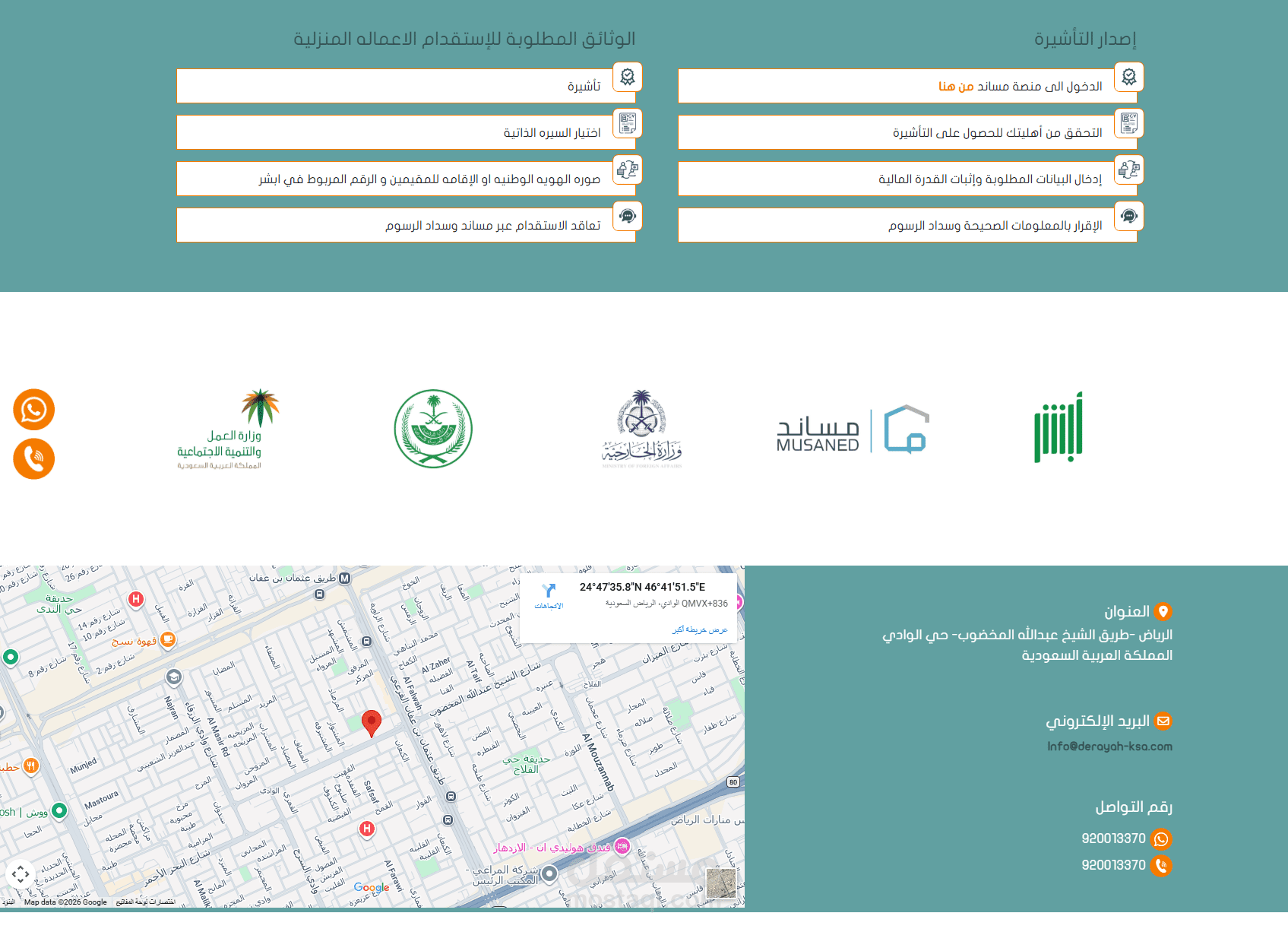This screenshot has width=1288, height=932.
Task: Open the Ministry of Foreign Affairs logo
Action: click(642, 429)
